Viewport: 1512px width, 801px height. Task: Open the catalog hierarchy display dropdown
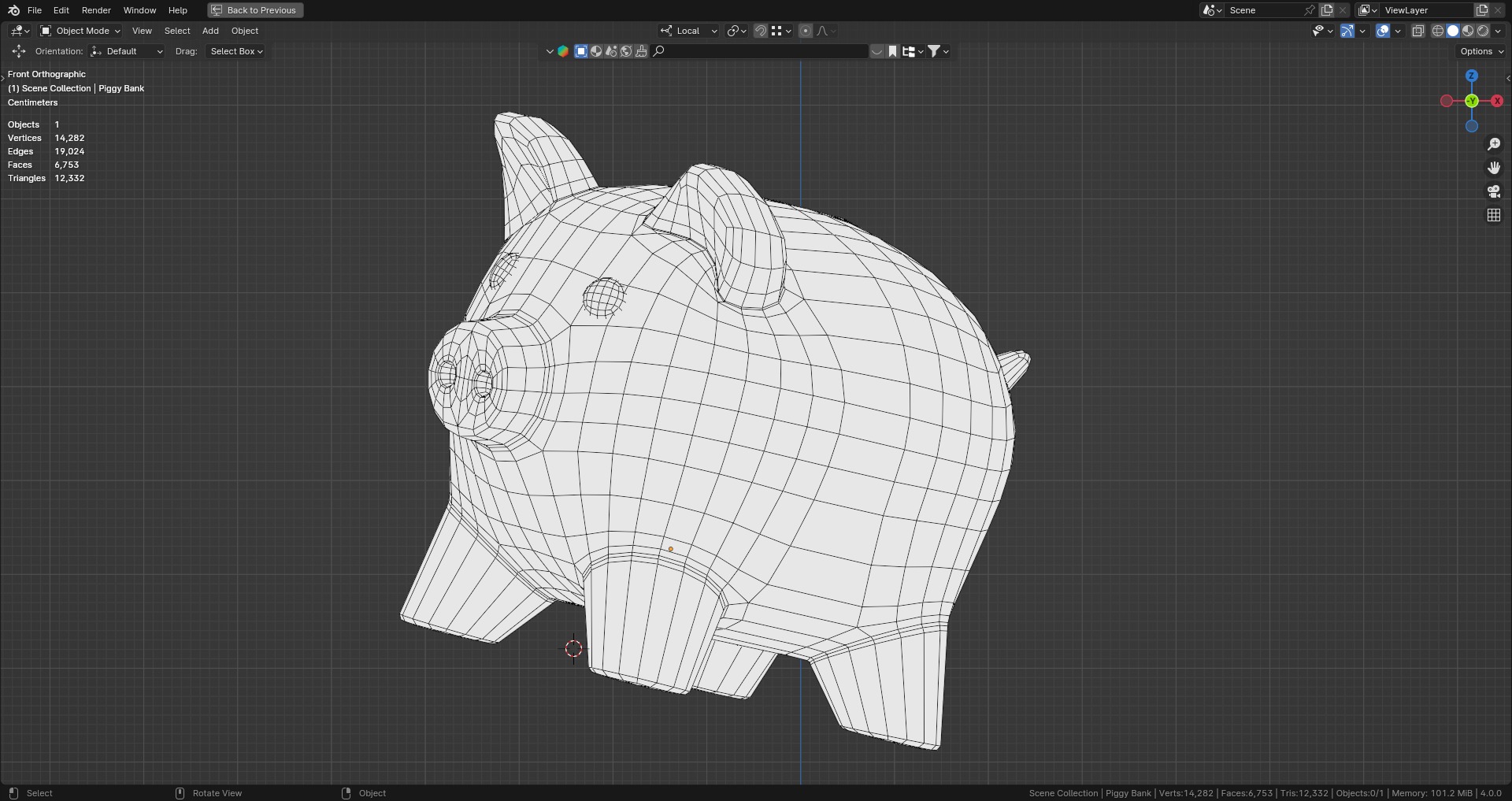pyautogui.click(x=913, y=51)
